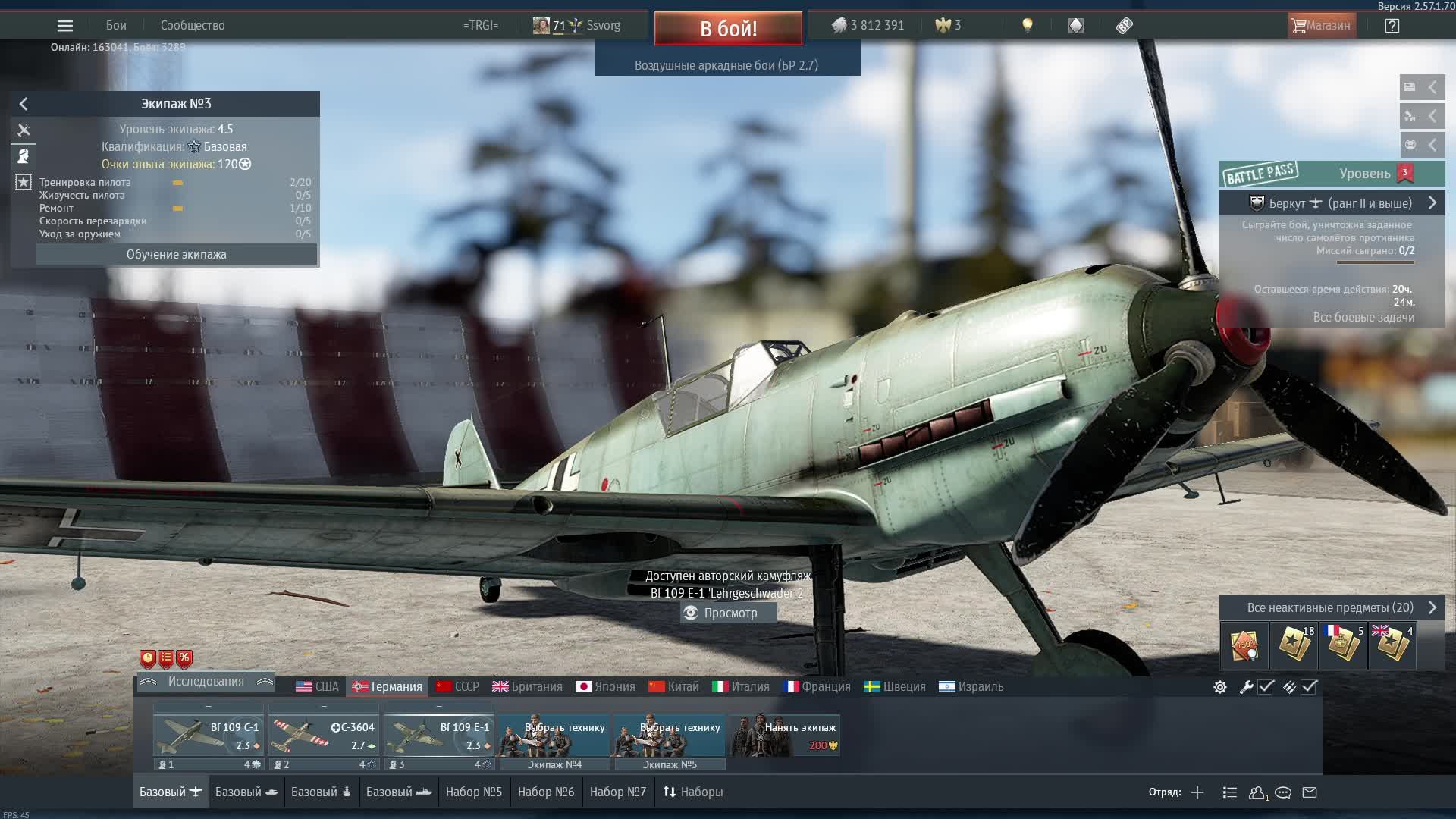1456x819 pixels.
Task: Open Все боевые задачи link
Action: tap(1363, 318)
